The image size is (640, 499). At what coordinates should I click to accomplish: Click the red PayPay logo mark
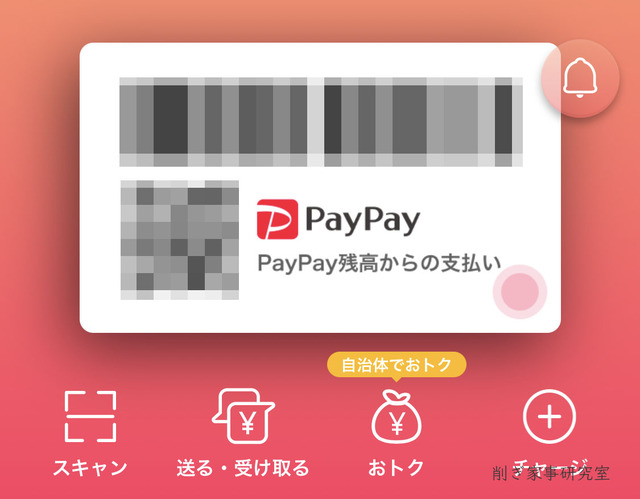[x=277, y=219]
